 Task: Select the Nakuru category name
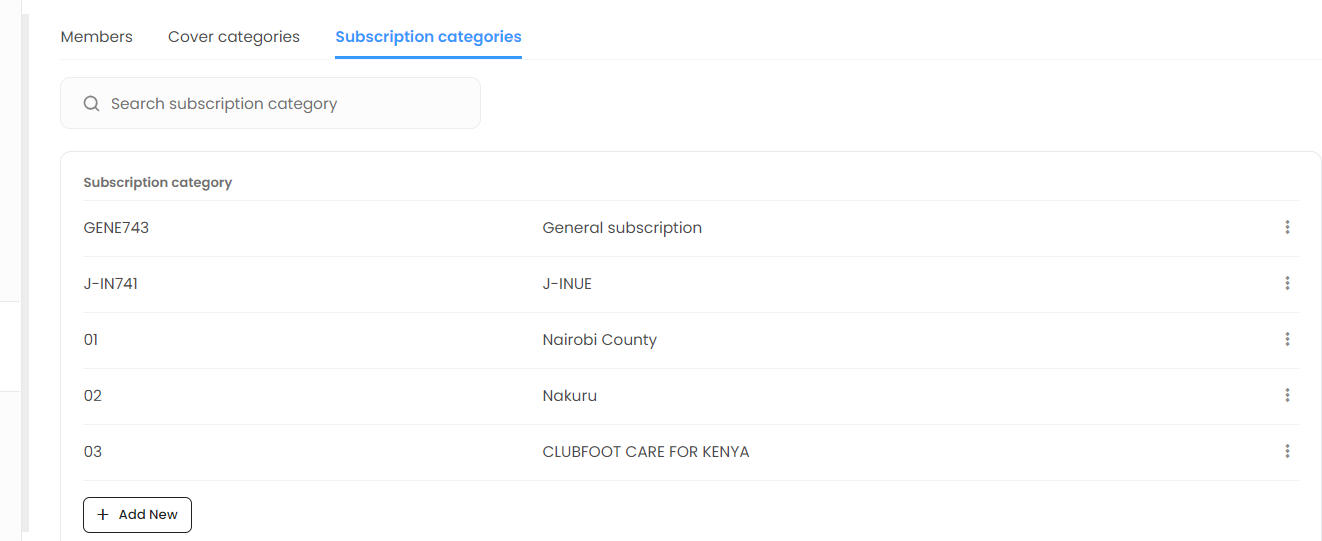(x=569, y=396)
